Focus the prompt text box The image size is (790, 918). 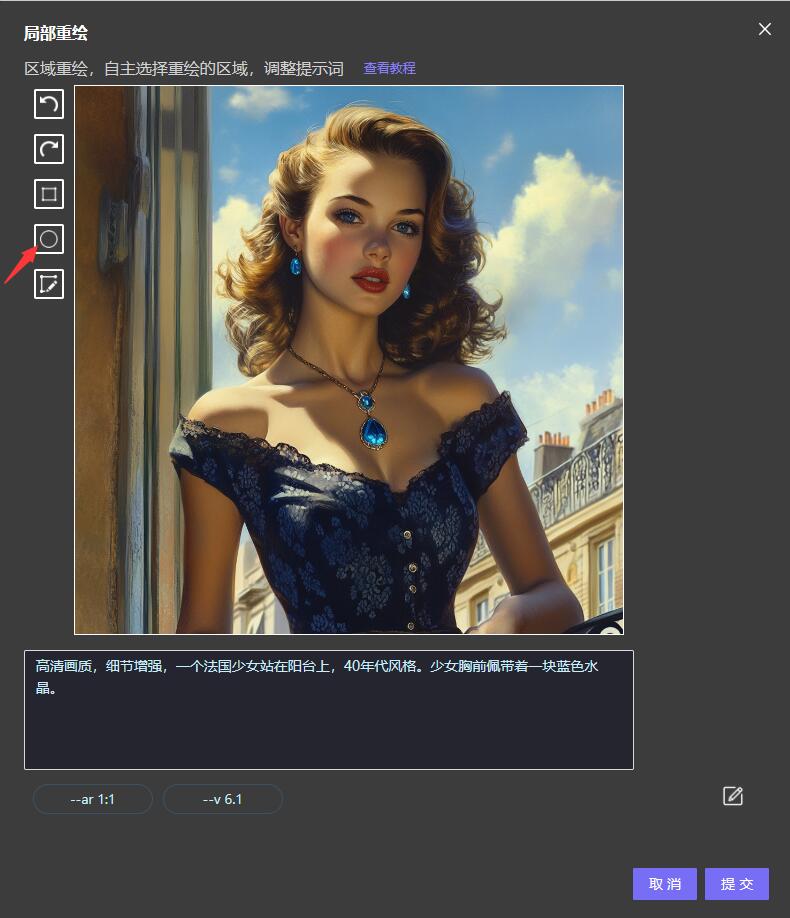point(329,710)
